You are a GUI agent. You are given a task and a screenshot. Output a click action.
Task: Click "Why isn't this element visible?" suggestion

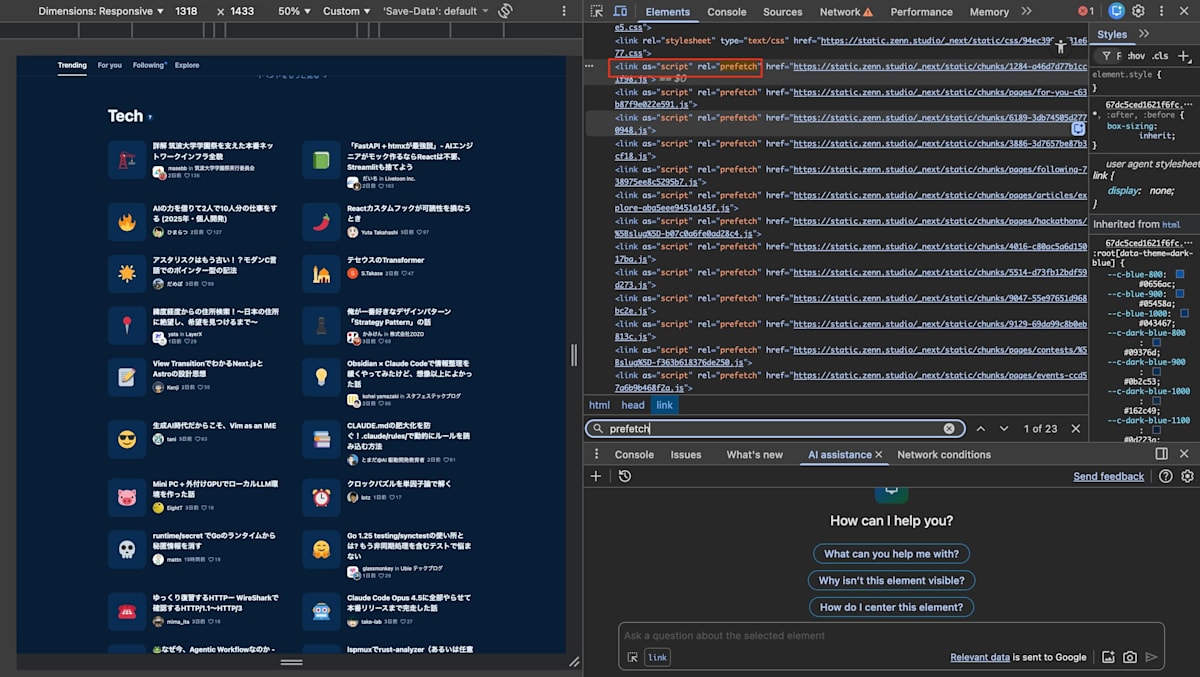pos(891,580)
